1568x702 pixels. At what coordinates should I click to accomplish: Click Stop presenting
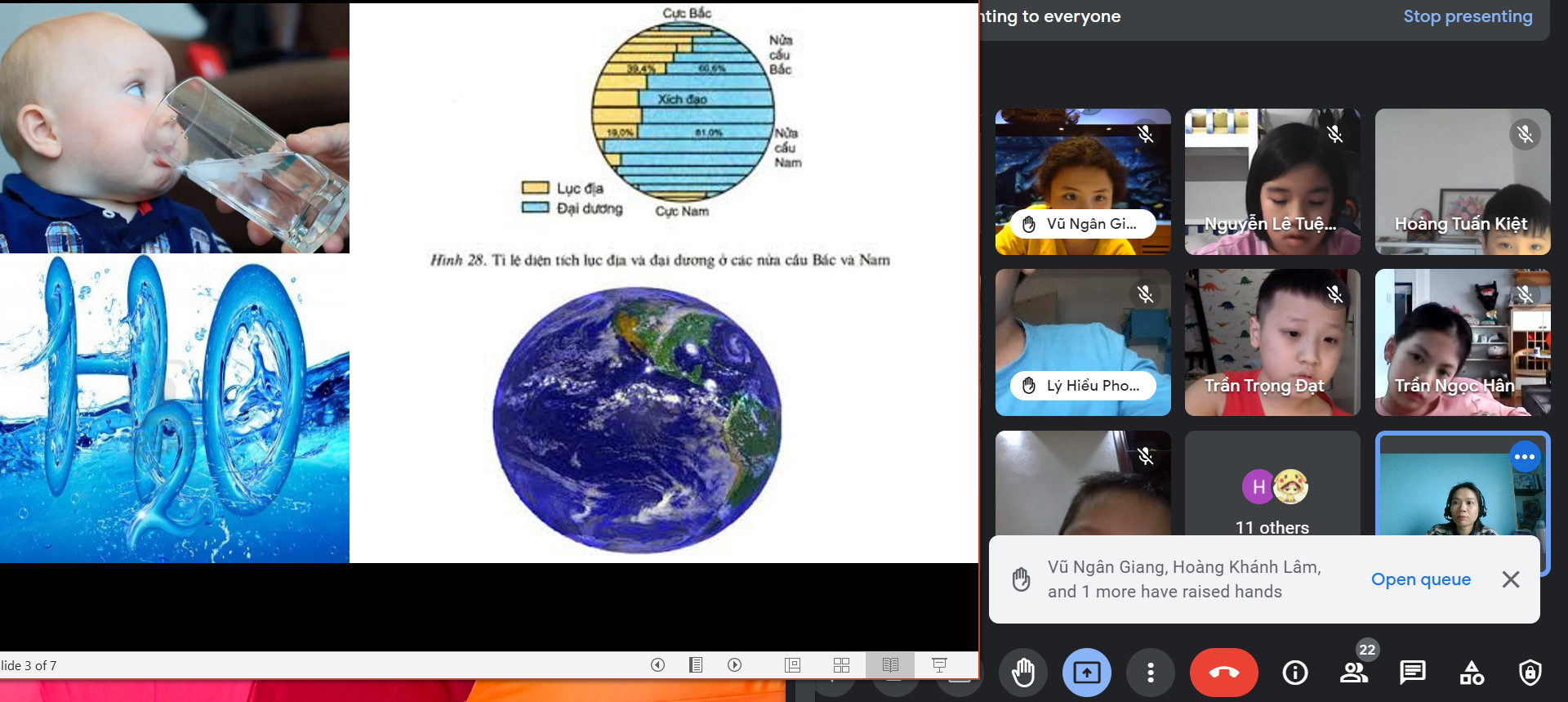click(x=1468, y=16)
